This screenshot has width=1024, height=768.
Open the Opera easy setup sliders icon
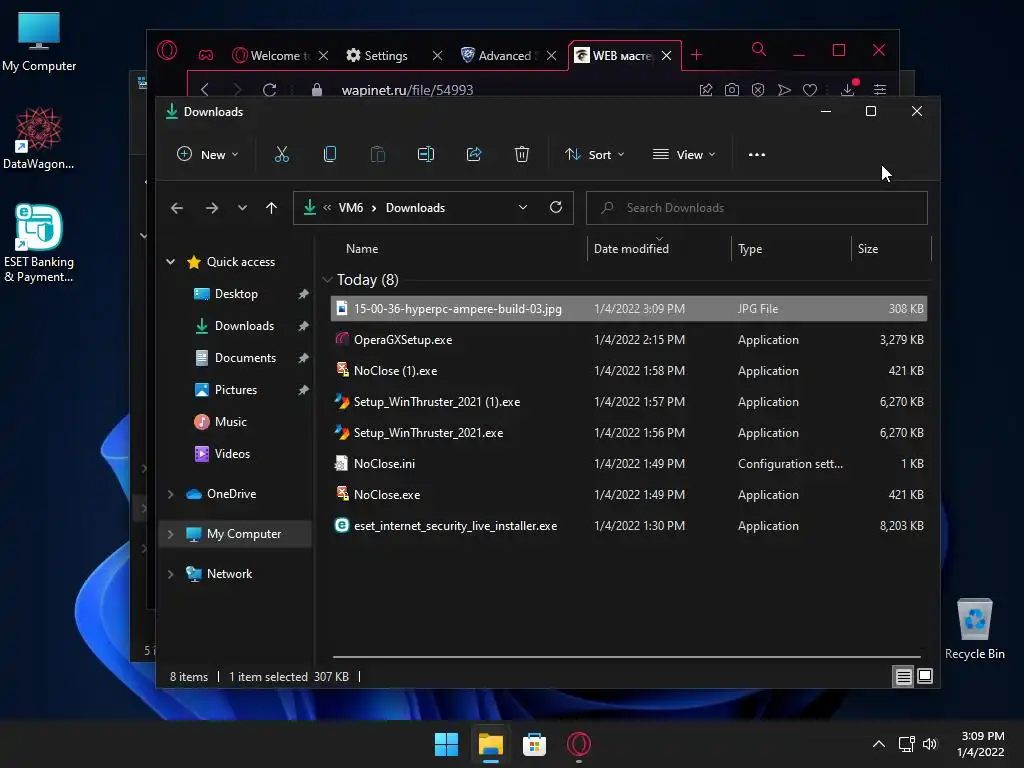pyautogui.click(x=880, y=90)
